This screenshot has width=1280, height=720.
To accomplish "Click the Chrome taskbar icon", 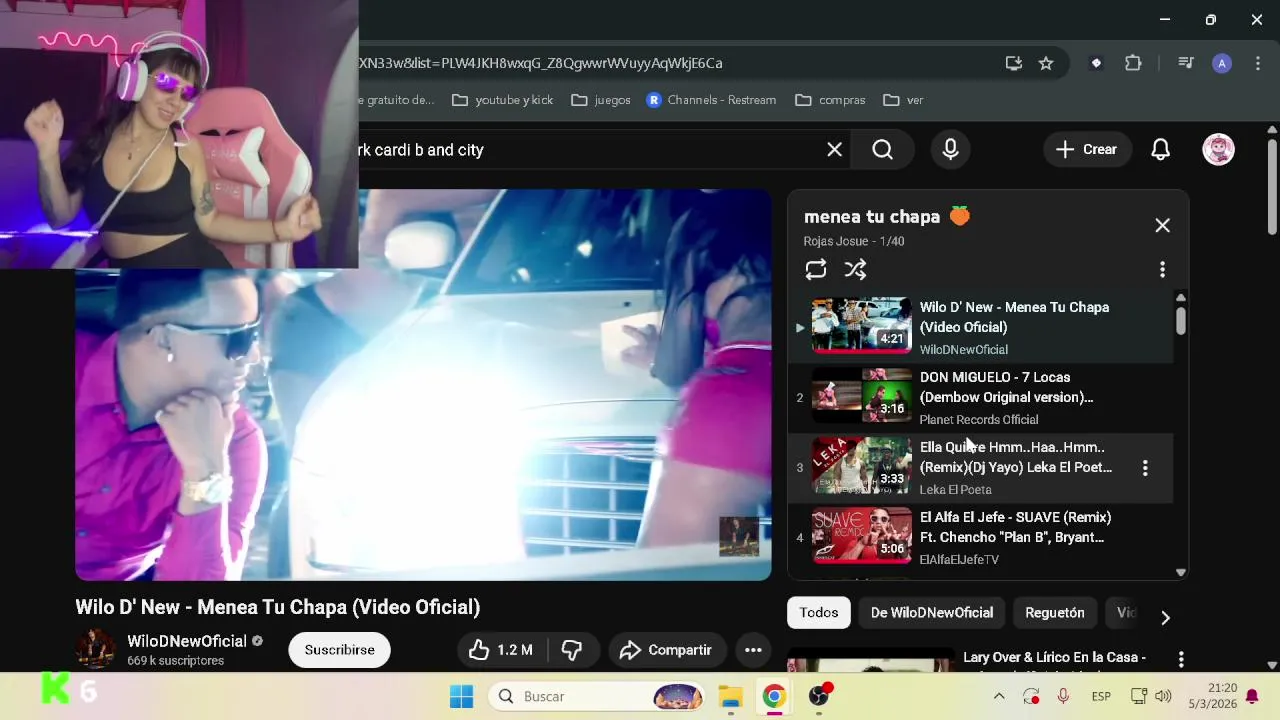I will [774, 697].
